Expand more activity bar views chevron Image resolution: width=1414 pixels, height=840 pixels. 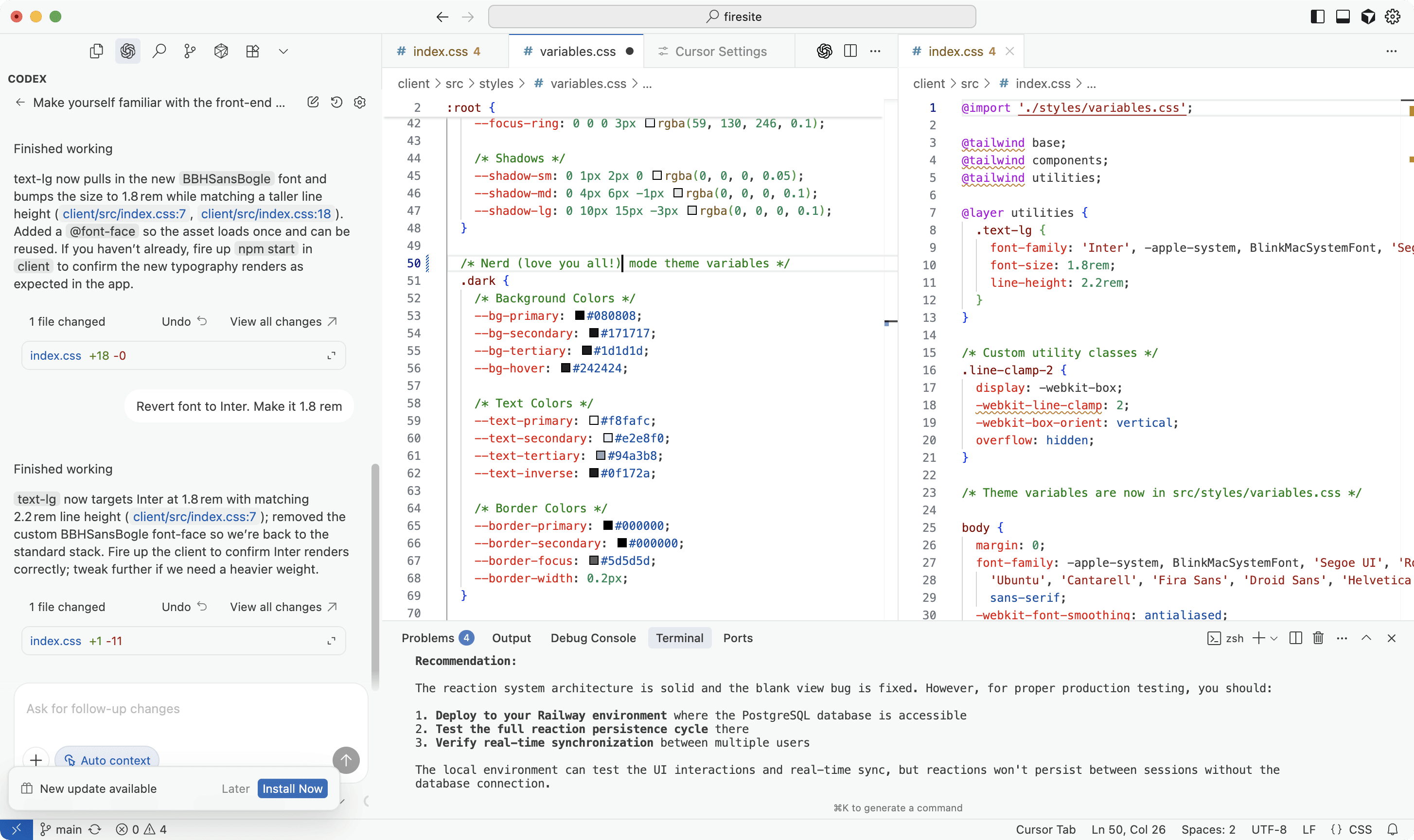click(283, 51)
